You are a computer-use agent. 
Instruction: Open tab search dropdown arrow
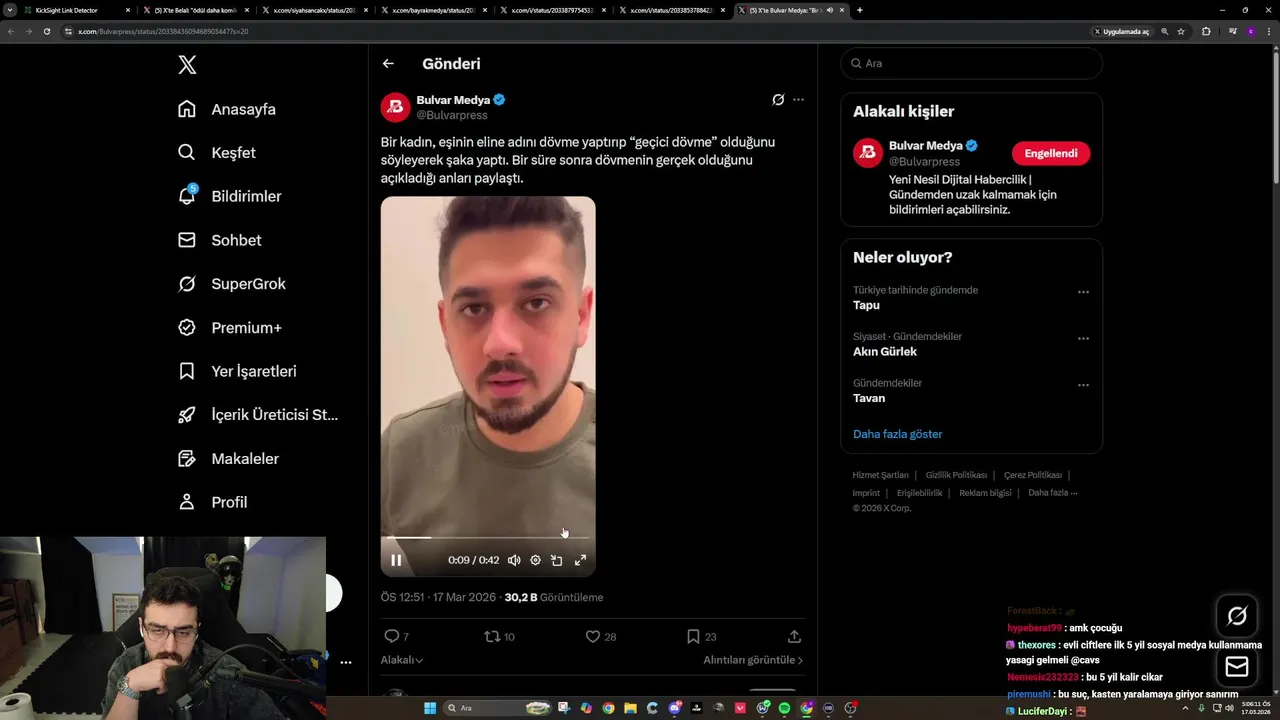pyautogui.click(x=9, y=10)
